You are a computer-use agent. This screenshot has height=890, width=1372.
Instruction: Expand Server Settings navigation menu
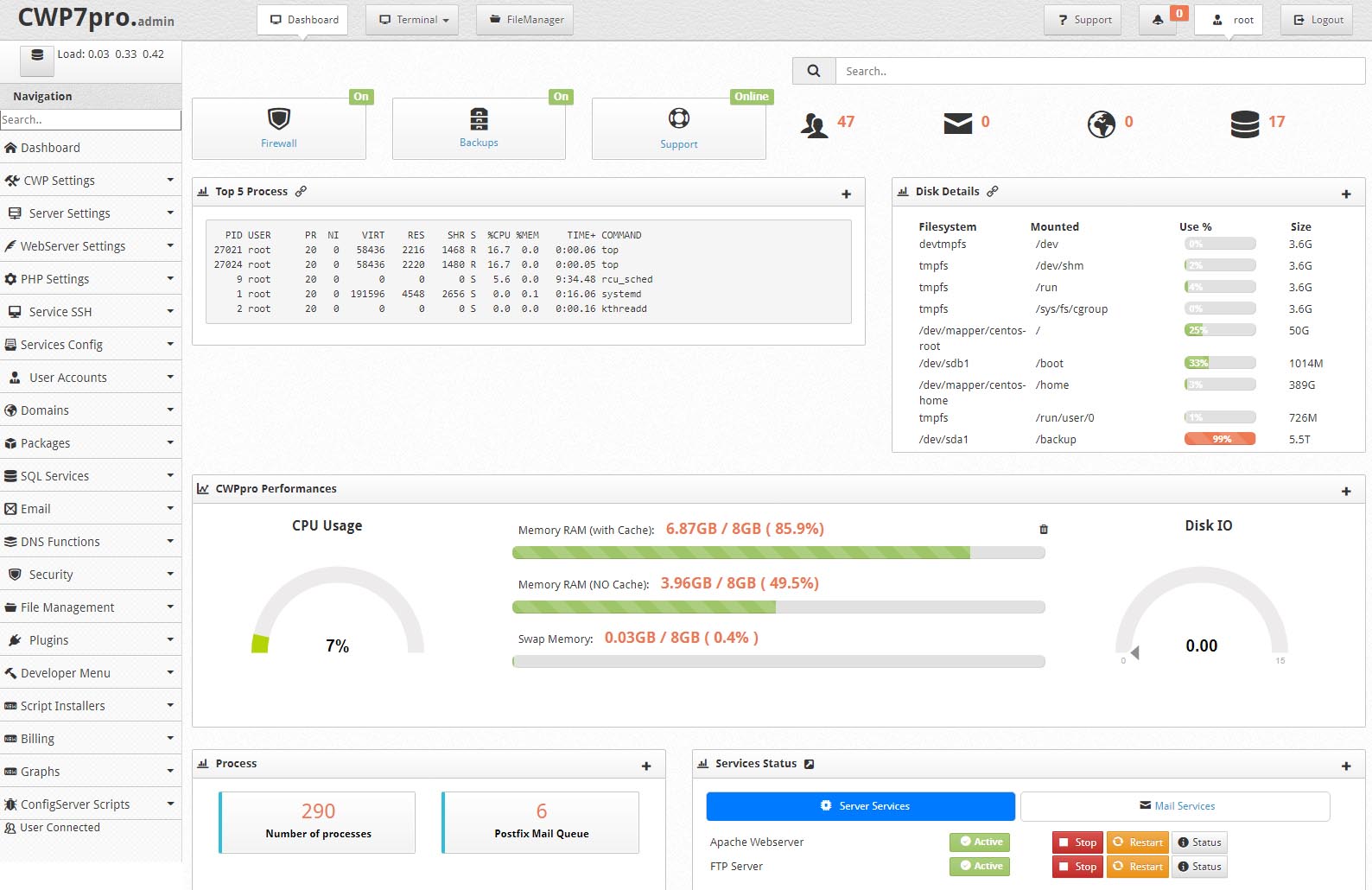[91, 213]
